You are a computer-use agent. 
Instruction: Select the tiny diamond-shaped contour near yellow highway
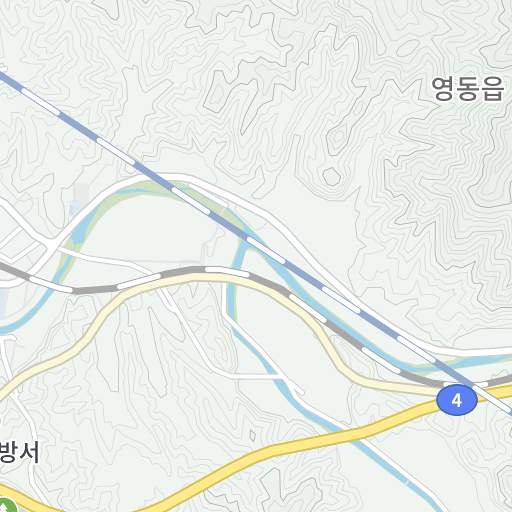click(253, 435)
